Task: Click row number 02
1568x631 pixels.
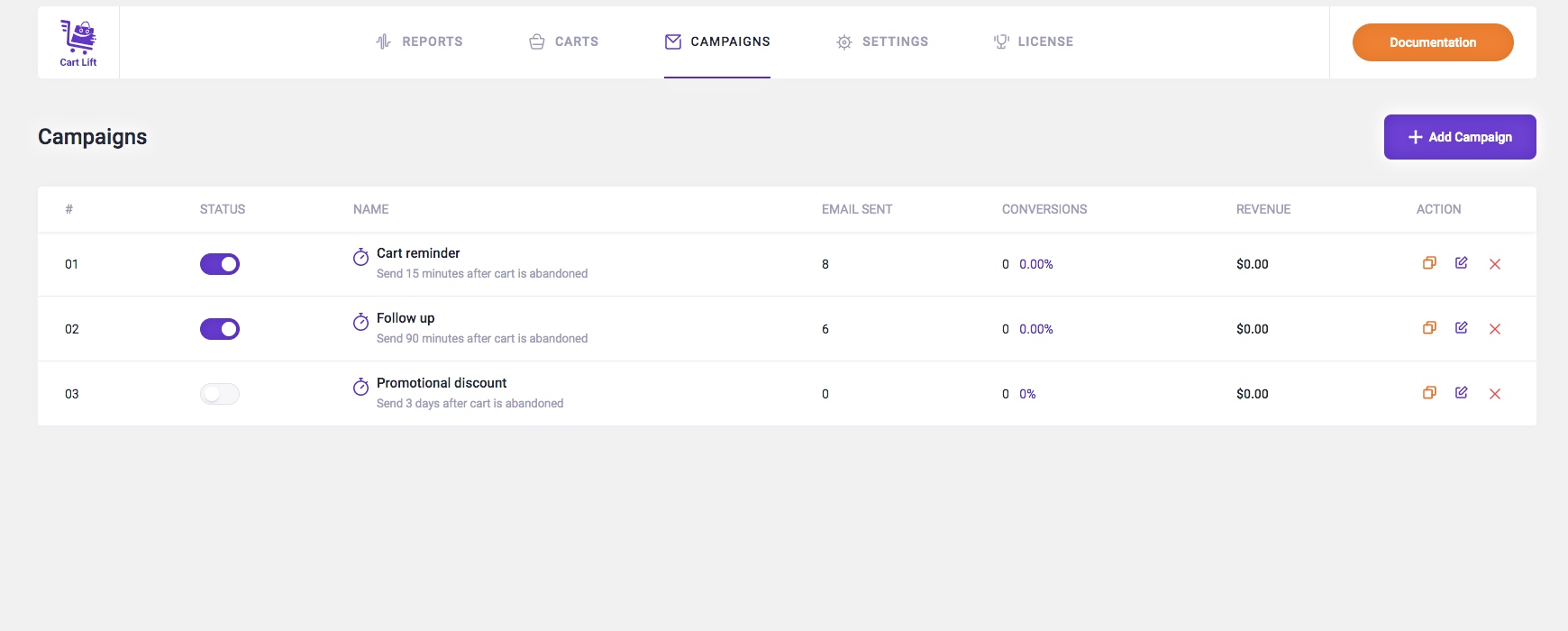Action: [72, 329]
